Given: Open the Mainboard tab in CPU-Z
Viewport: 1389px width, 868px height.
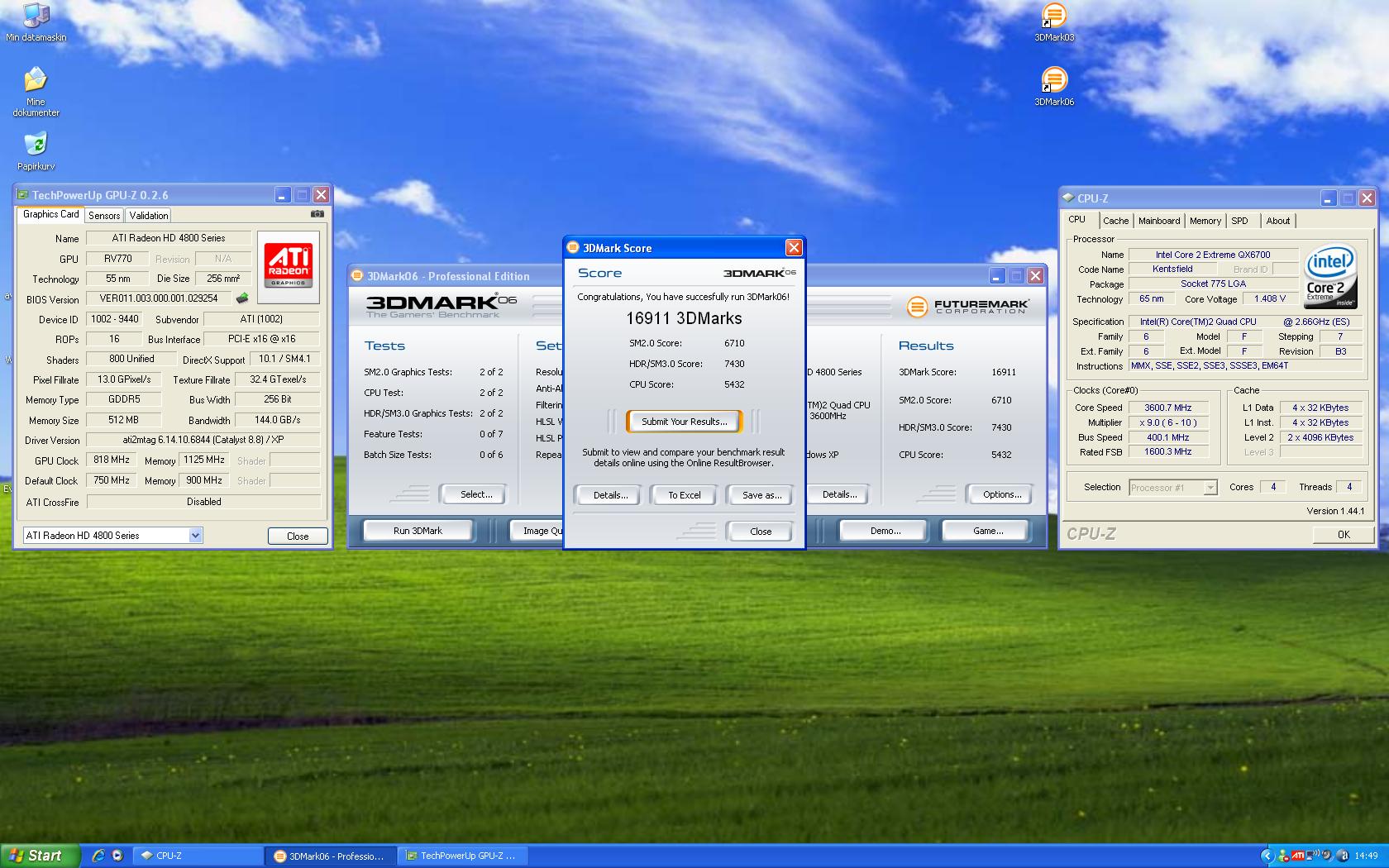Looking at the screenshot, I should 1158,221.
